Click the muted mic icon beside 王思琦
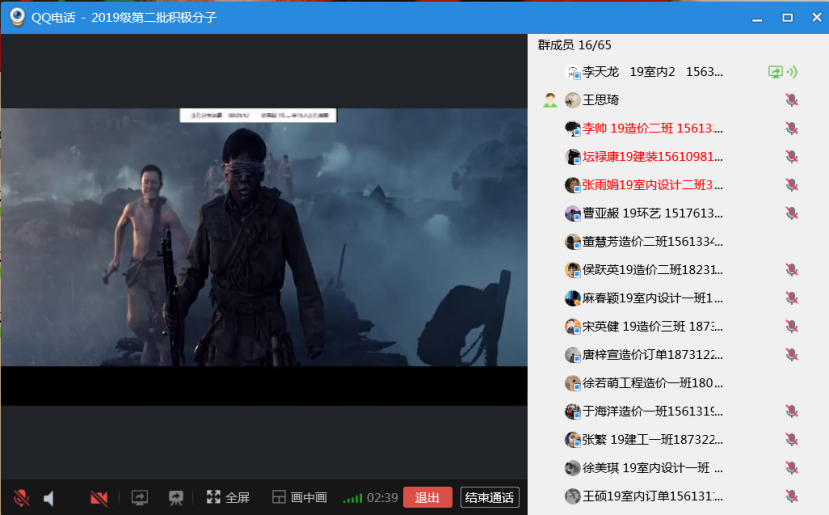This screenshot has height=515, width=829. [791, 100]
